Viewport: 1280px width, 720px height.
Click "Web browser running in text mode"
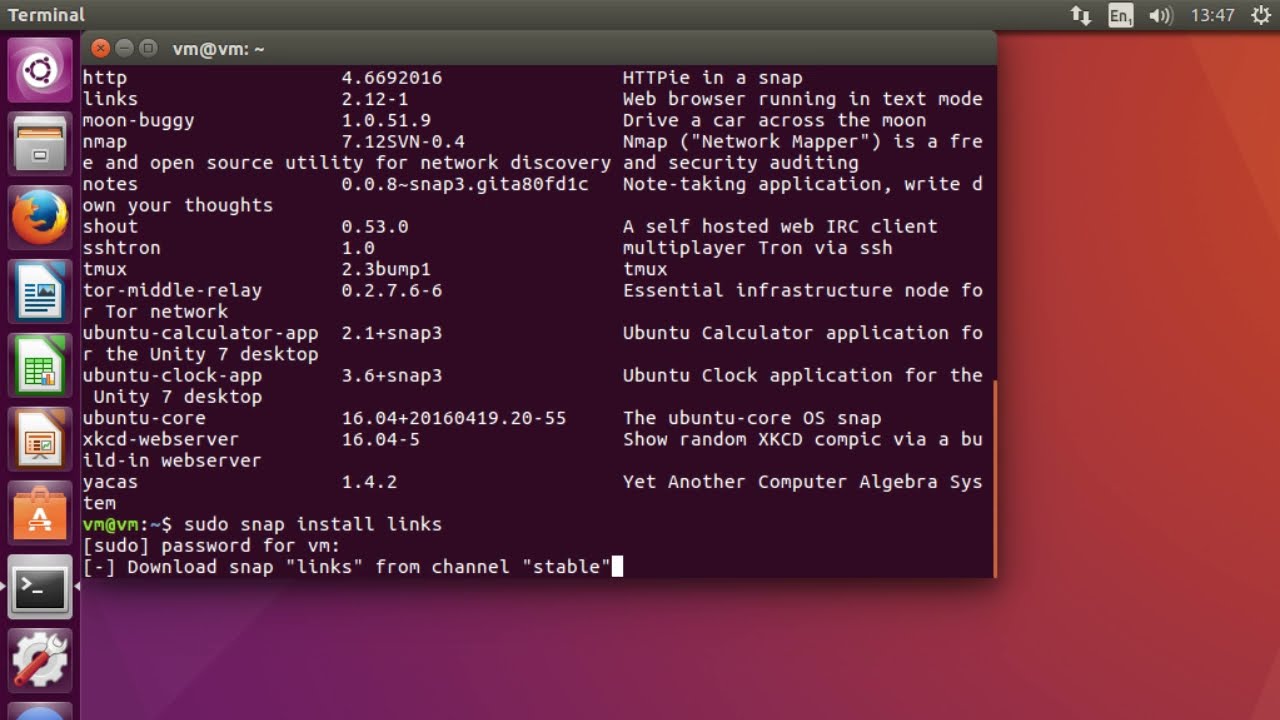[x=803, y=99]
